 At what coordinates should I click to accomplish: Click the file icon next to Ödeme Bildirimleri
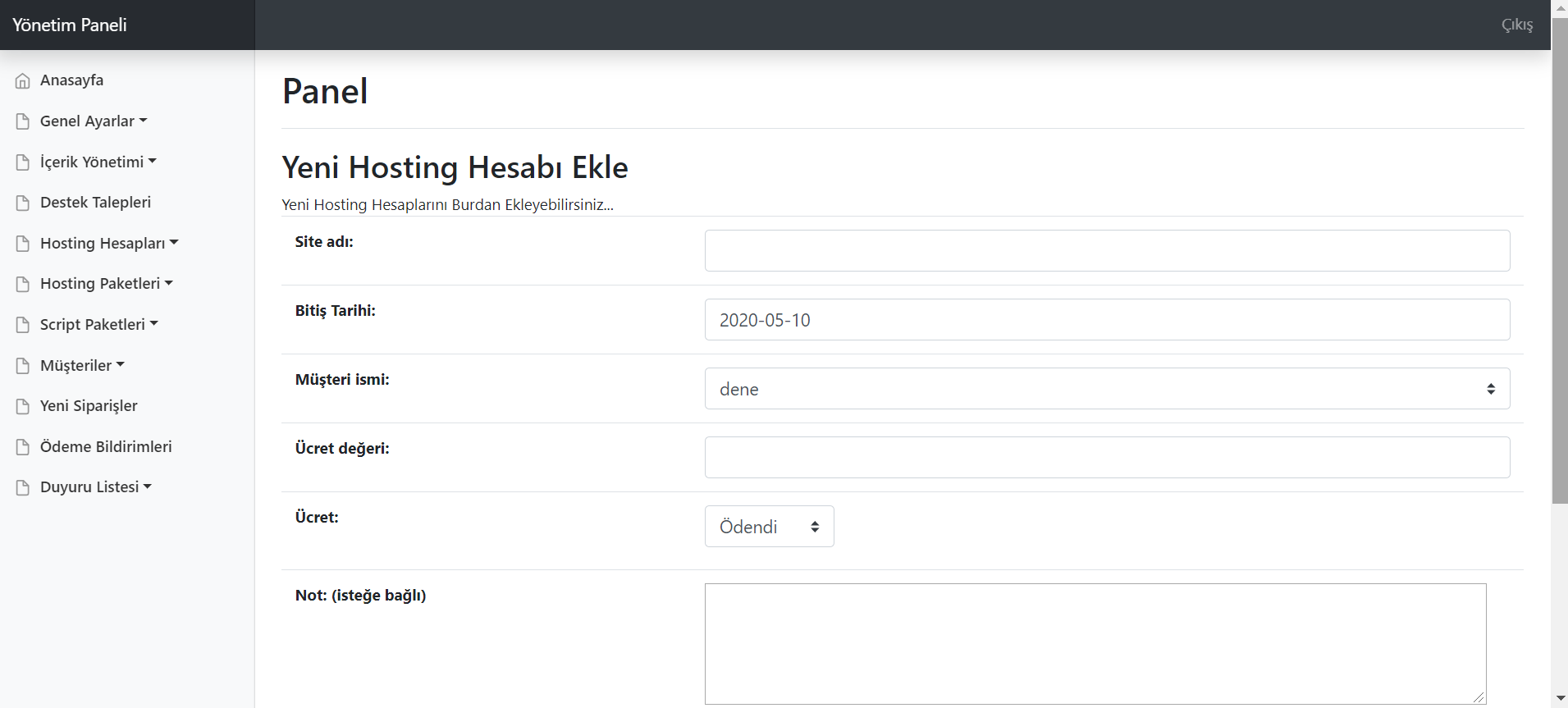(x=23, y=447)
